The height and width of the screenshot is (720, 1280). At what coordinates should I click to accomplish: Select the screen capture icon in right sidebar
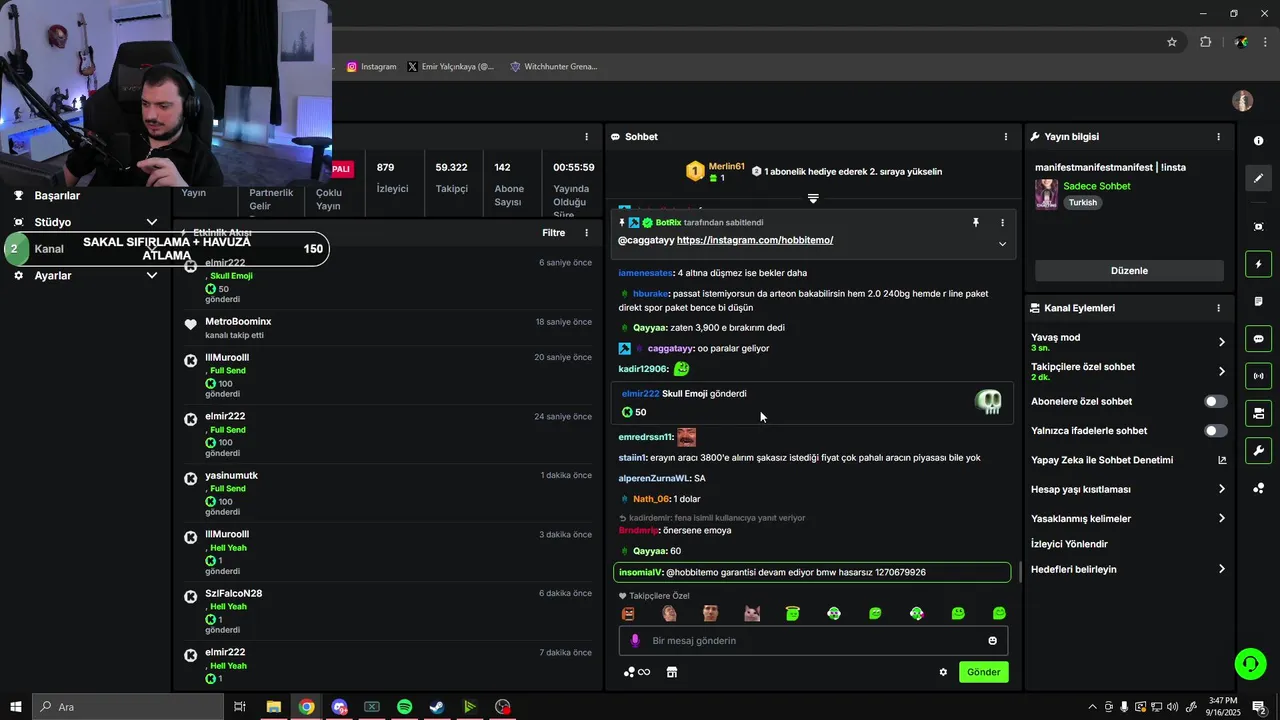(x=1258, y=227)
